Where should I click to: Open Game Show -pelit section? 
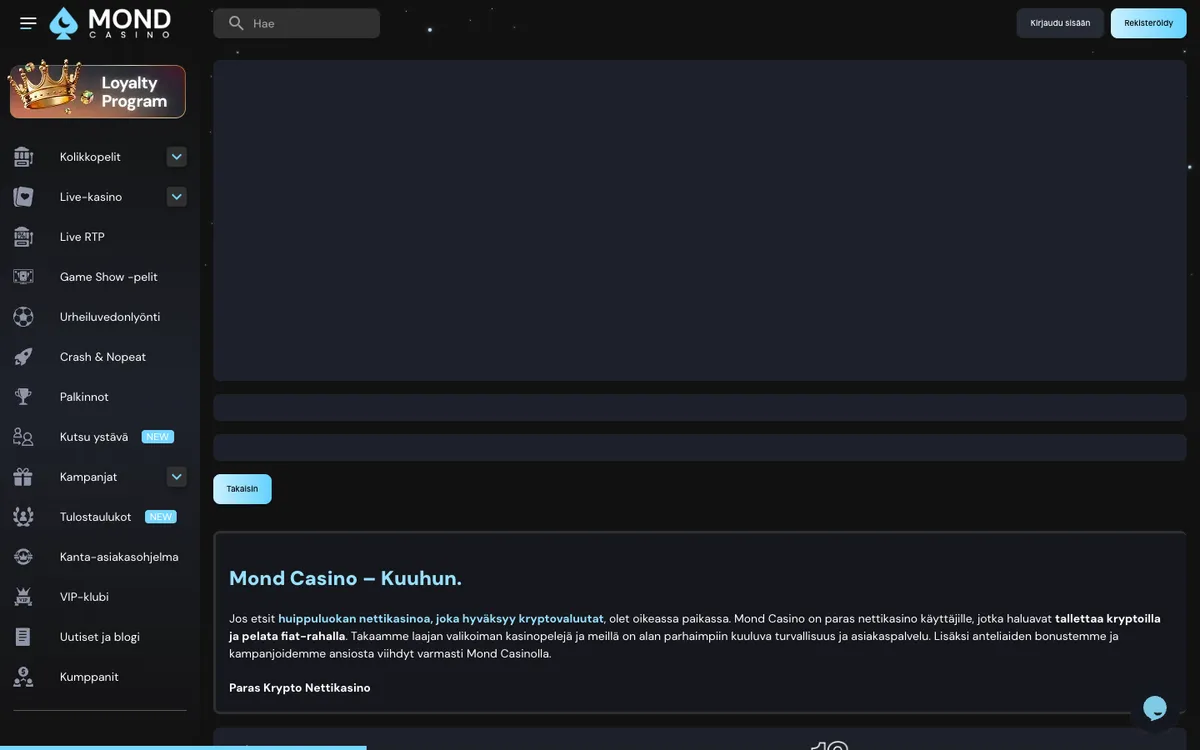tap(109, 277)
